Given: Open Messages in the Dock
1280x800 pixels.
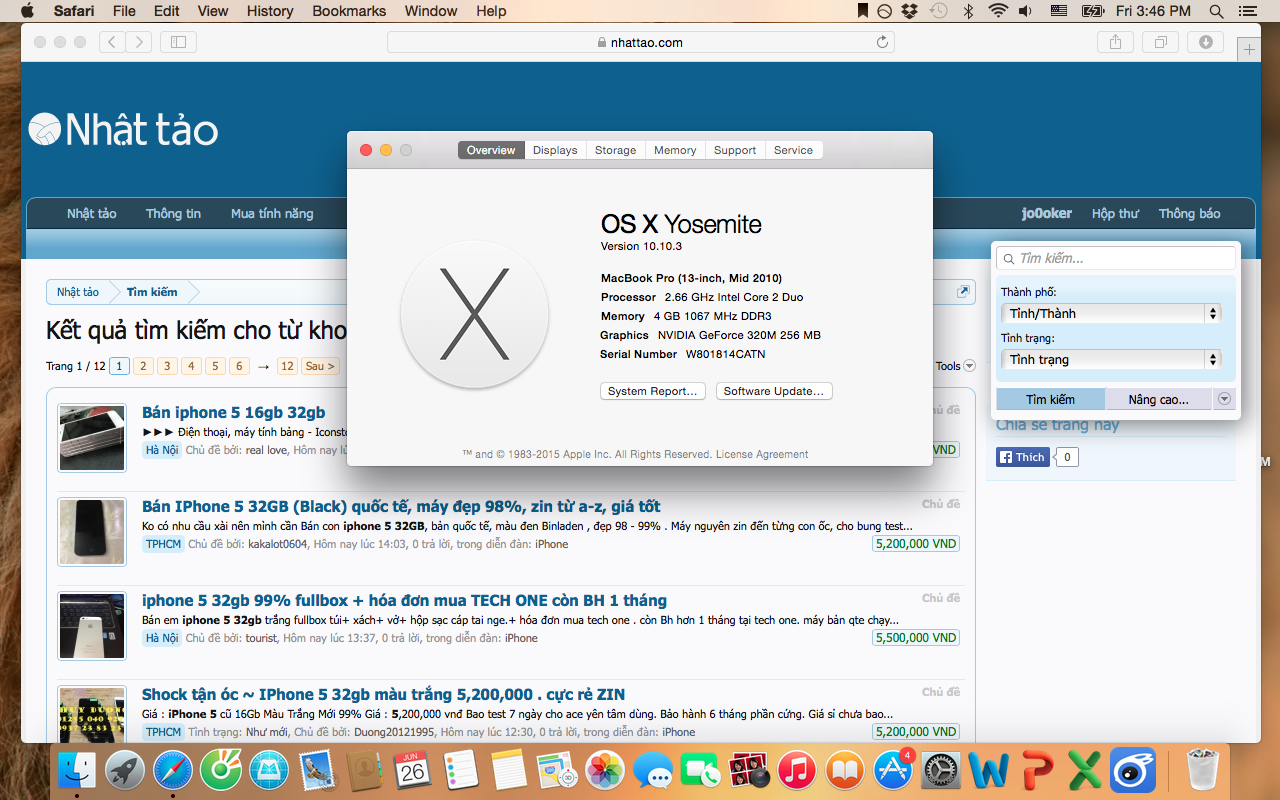Looking at the screenshot, I should click(x=653, y=770).
